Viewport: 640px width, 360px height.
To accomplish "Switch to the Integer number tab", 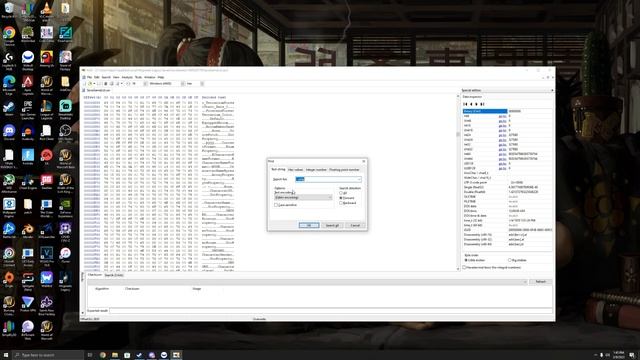I will (316, 170).
